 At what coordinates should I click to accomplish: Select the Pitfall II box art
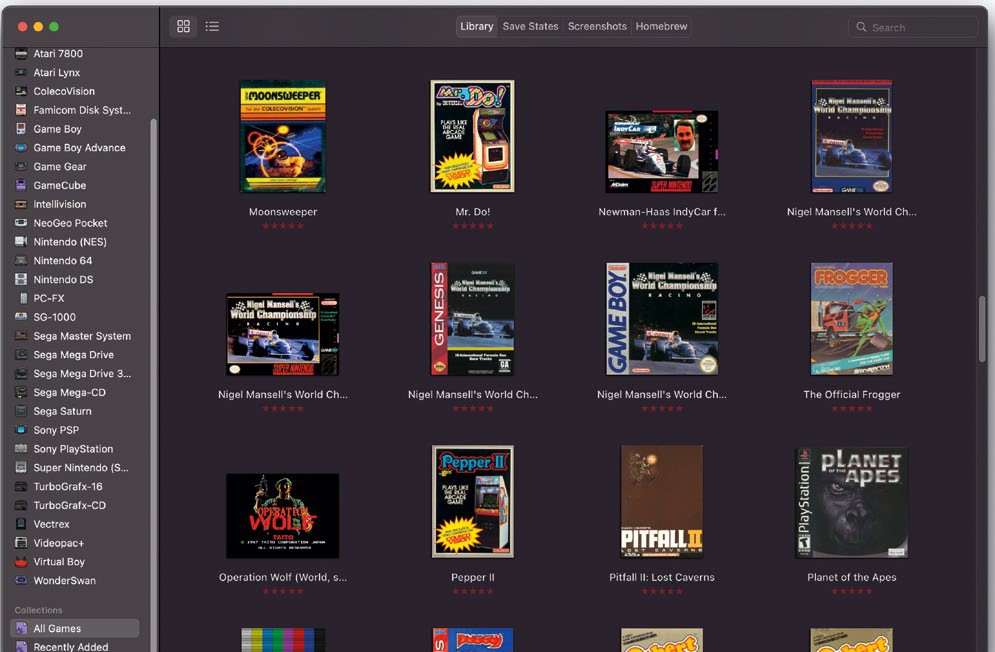[x=661, y=502]
